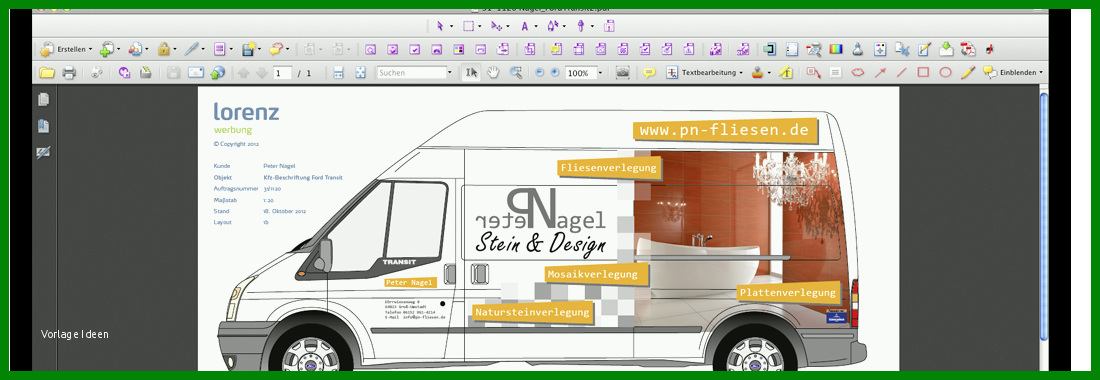1100x380 pixels.
Task: Open the Erstellen dropdown
Action: click(x=65, y=49)
